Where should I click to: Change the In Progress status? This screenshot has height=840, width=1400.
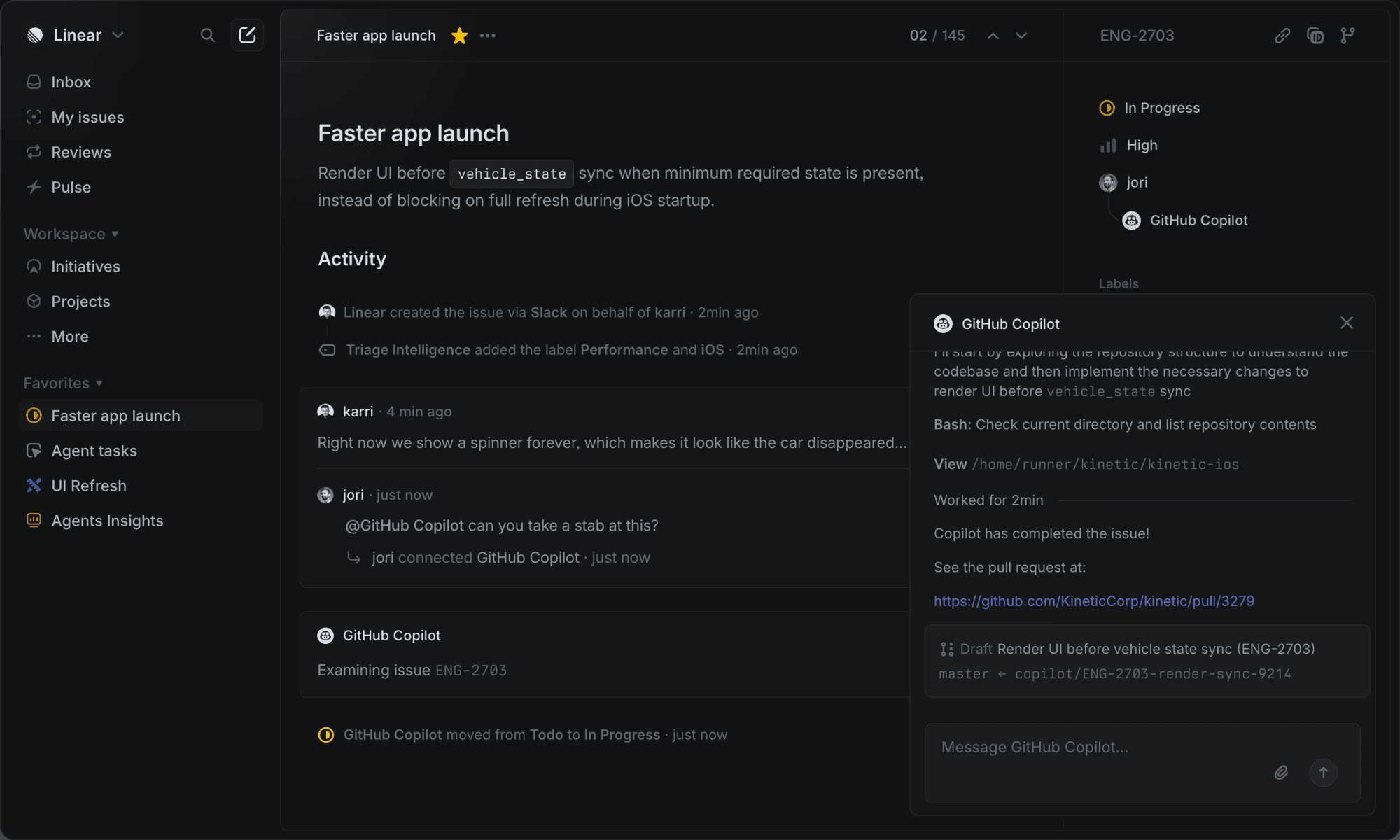pos(1161,108)
